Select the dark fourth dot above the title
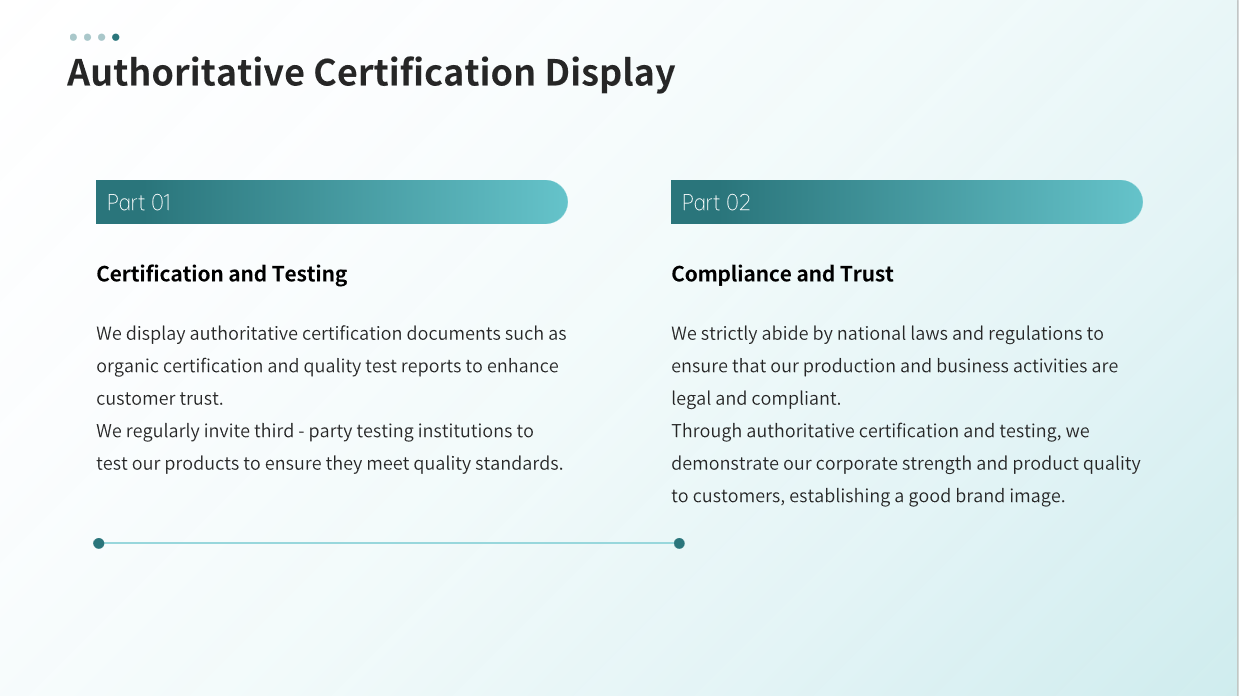 [x=116, y=37]
